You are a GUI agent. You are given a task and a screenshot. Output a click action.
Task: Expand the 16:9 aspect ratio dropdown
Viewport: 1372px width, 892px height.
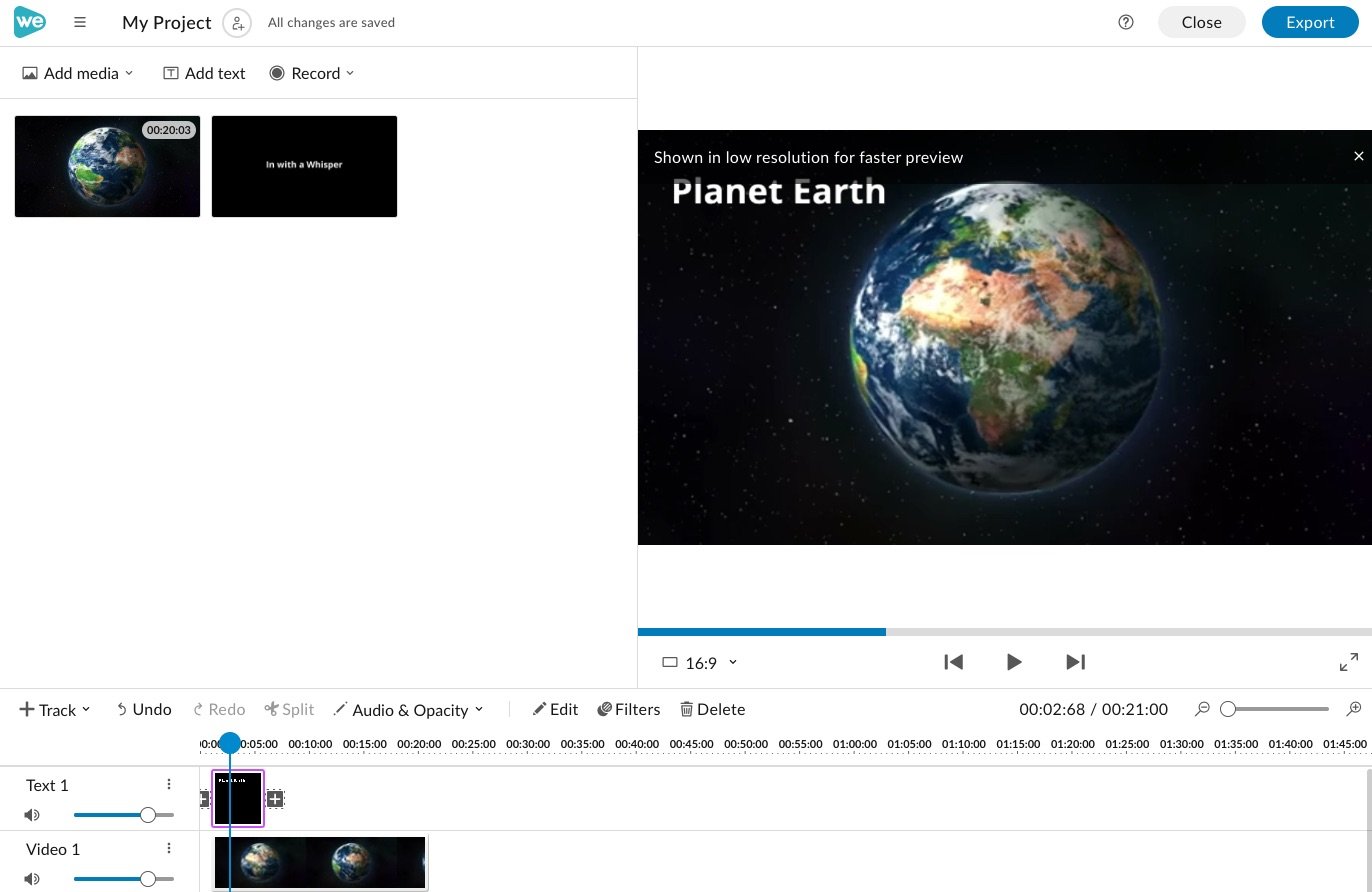(733, 662)
